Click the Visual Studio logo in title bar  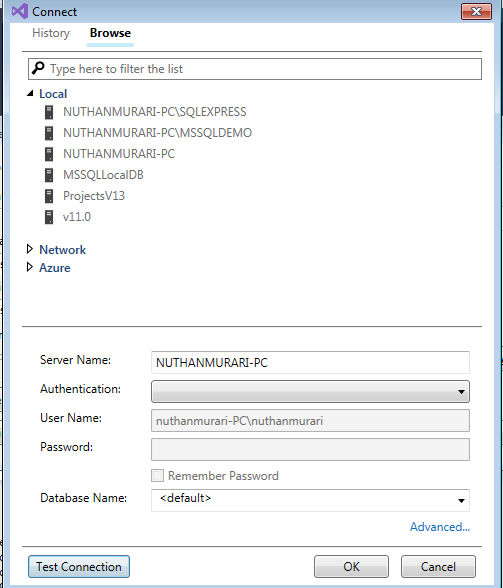(20, 11)
